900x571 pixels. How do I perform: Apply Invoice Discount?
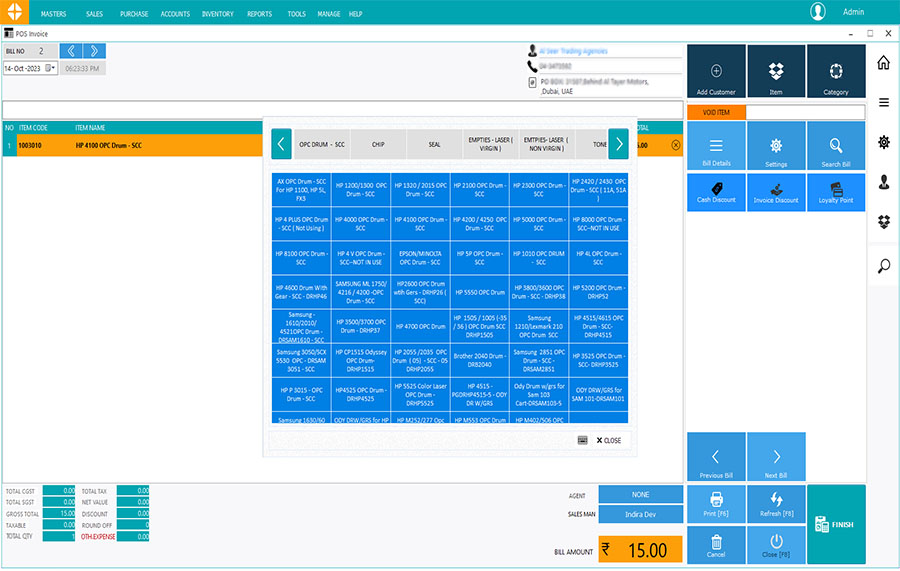pos(776,193)
